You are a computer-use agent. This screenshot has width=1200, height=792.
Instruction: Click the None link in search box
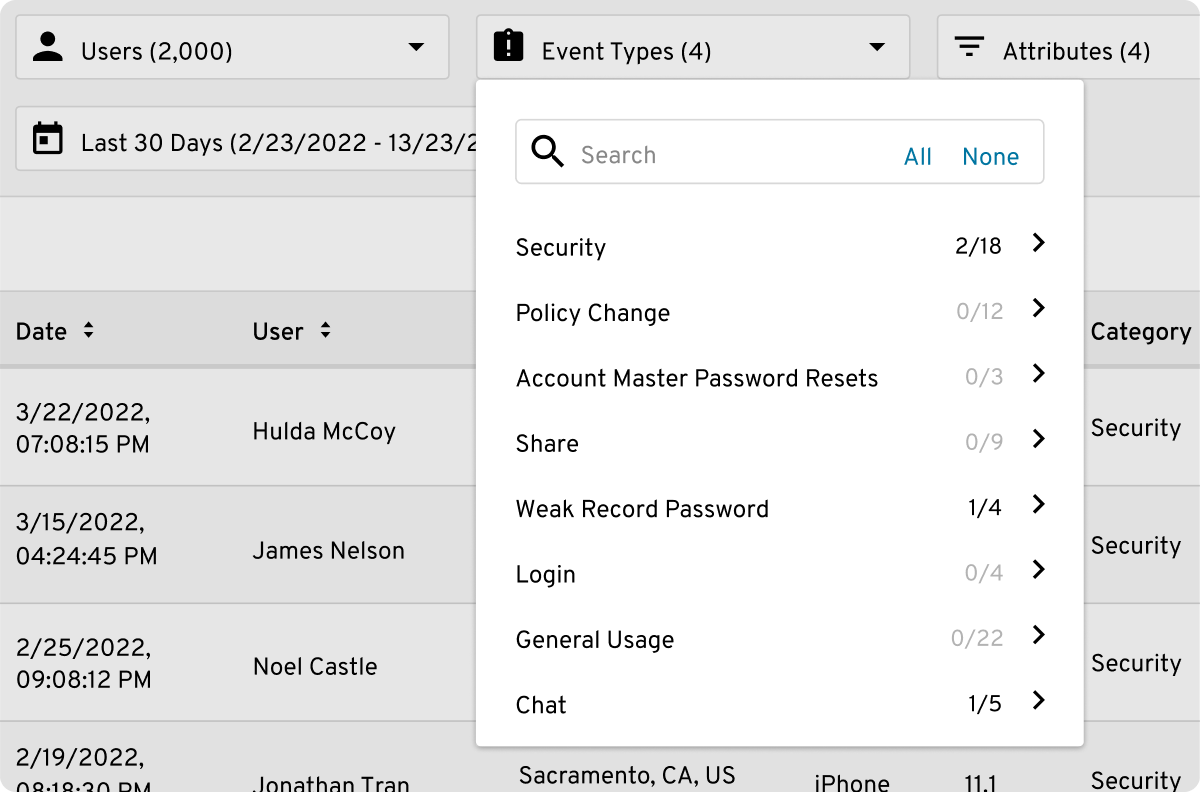(x=990, y=156)
